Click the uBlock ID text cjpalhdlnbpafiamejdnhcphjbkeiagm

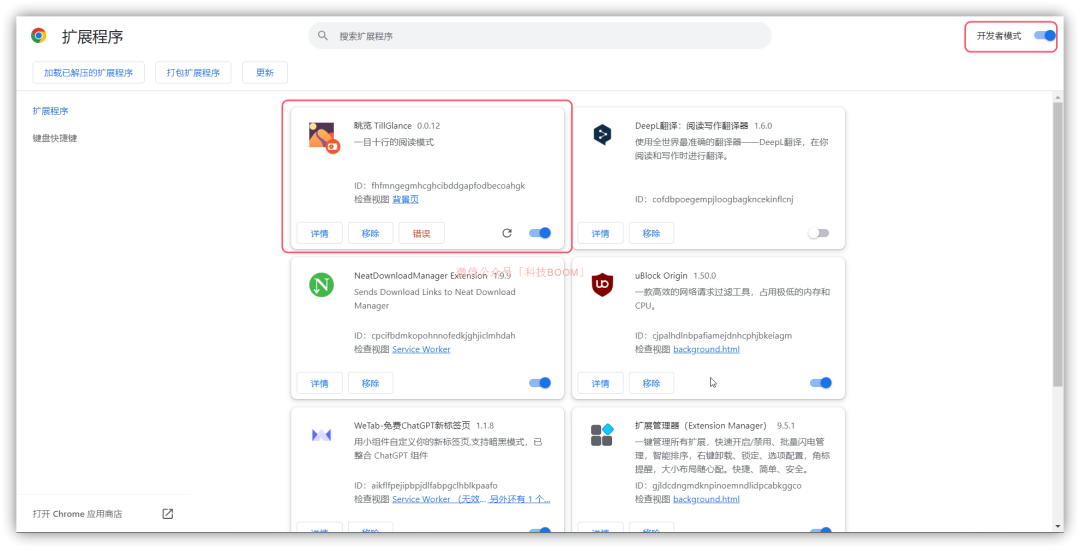coord(722,335)
